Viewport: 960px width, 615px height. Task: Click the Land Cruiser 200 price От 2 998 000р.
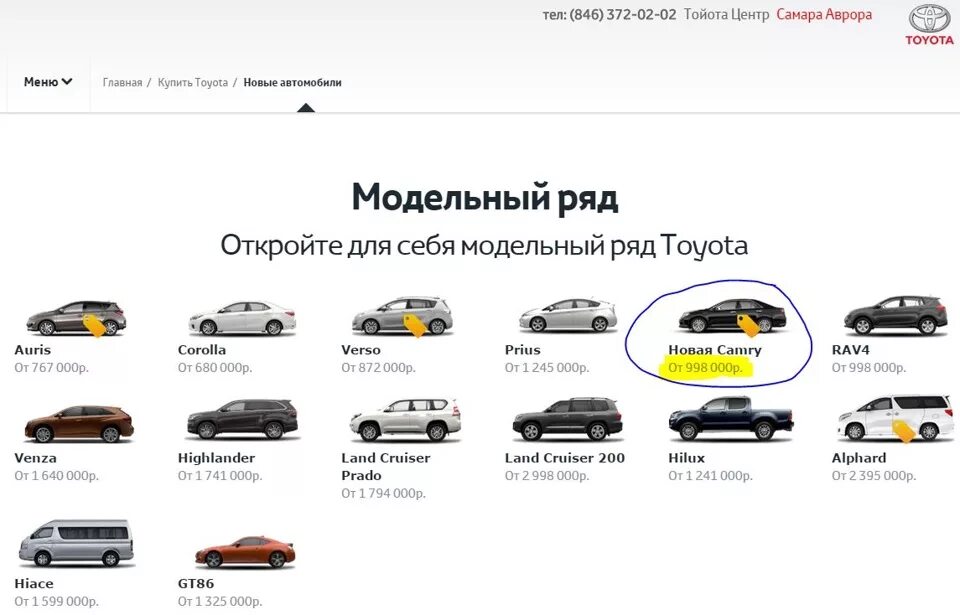click(547, 475)
